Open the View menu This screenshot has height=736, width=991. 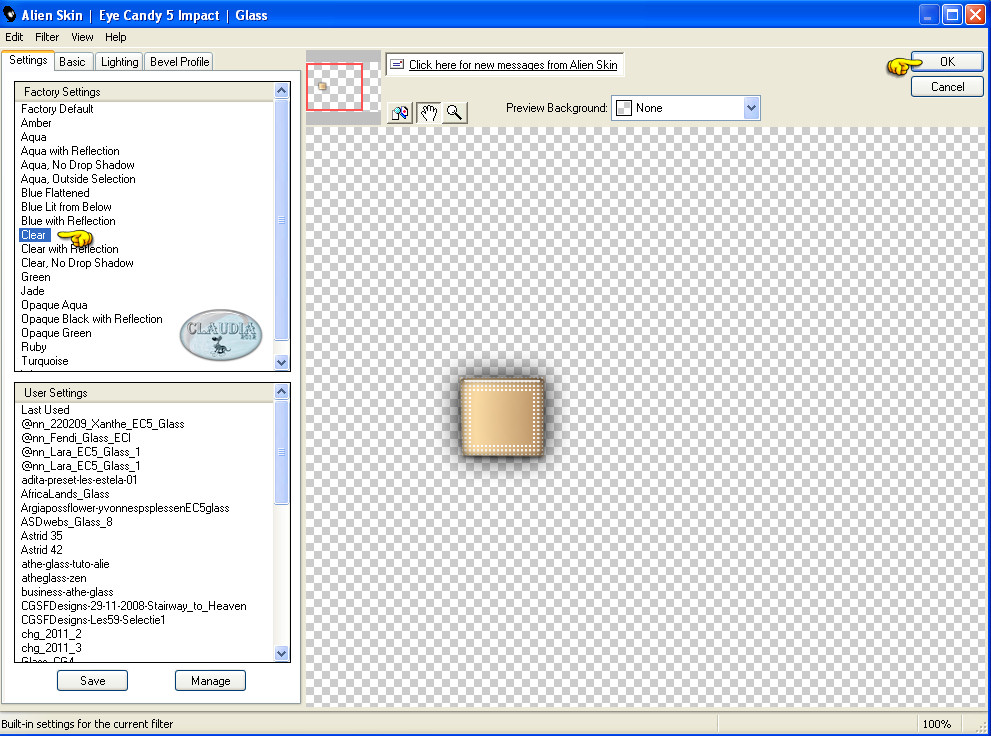coord(82,37)
